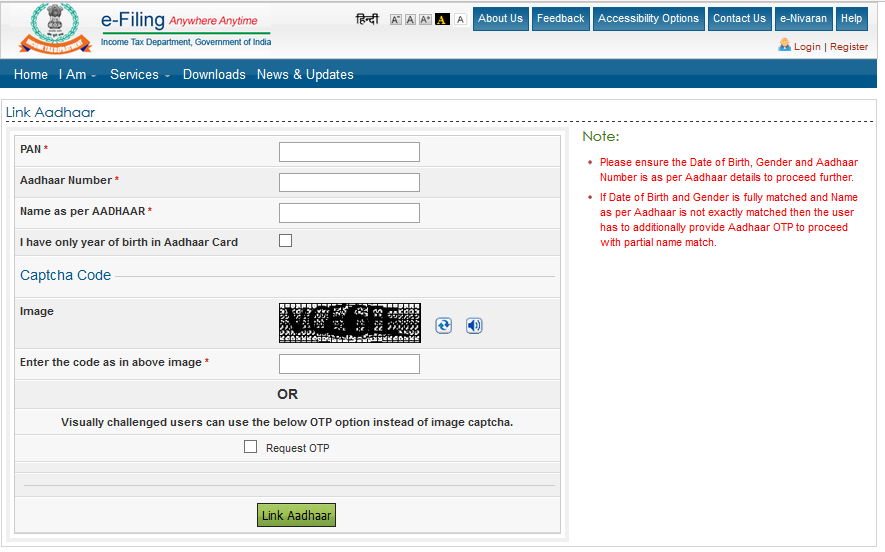Go to Home in navigation bar
Screen dimensions: 885x552
point(31,75)
